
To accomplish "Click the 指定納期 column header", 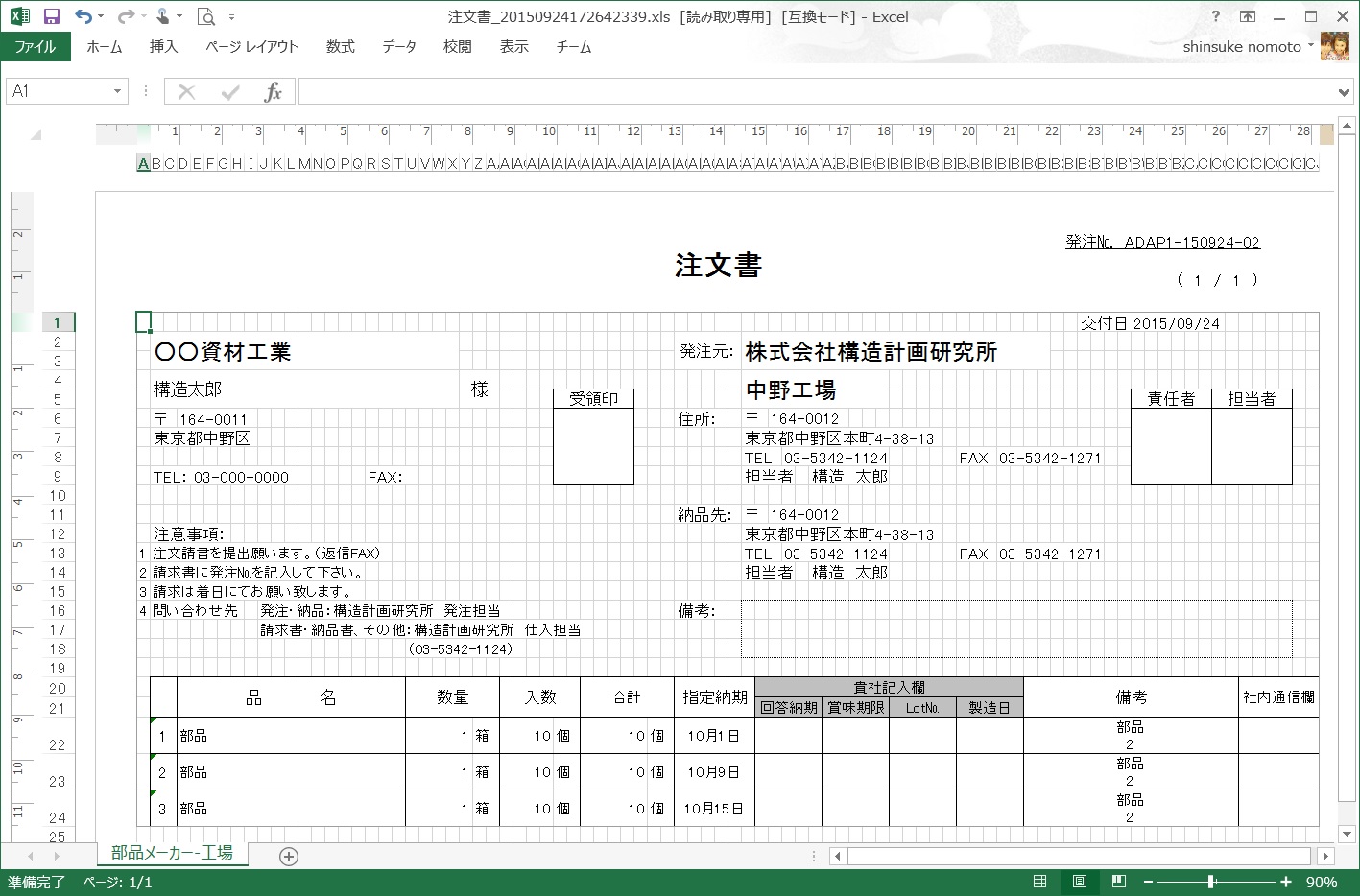I will pos(715,697).
